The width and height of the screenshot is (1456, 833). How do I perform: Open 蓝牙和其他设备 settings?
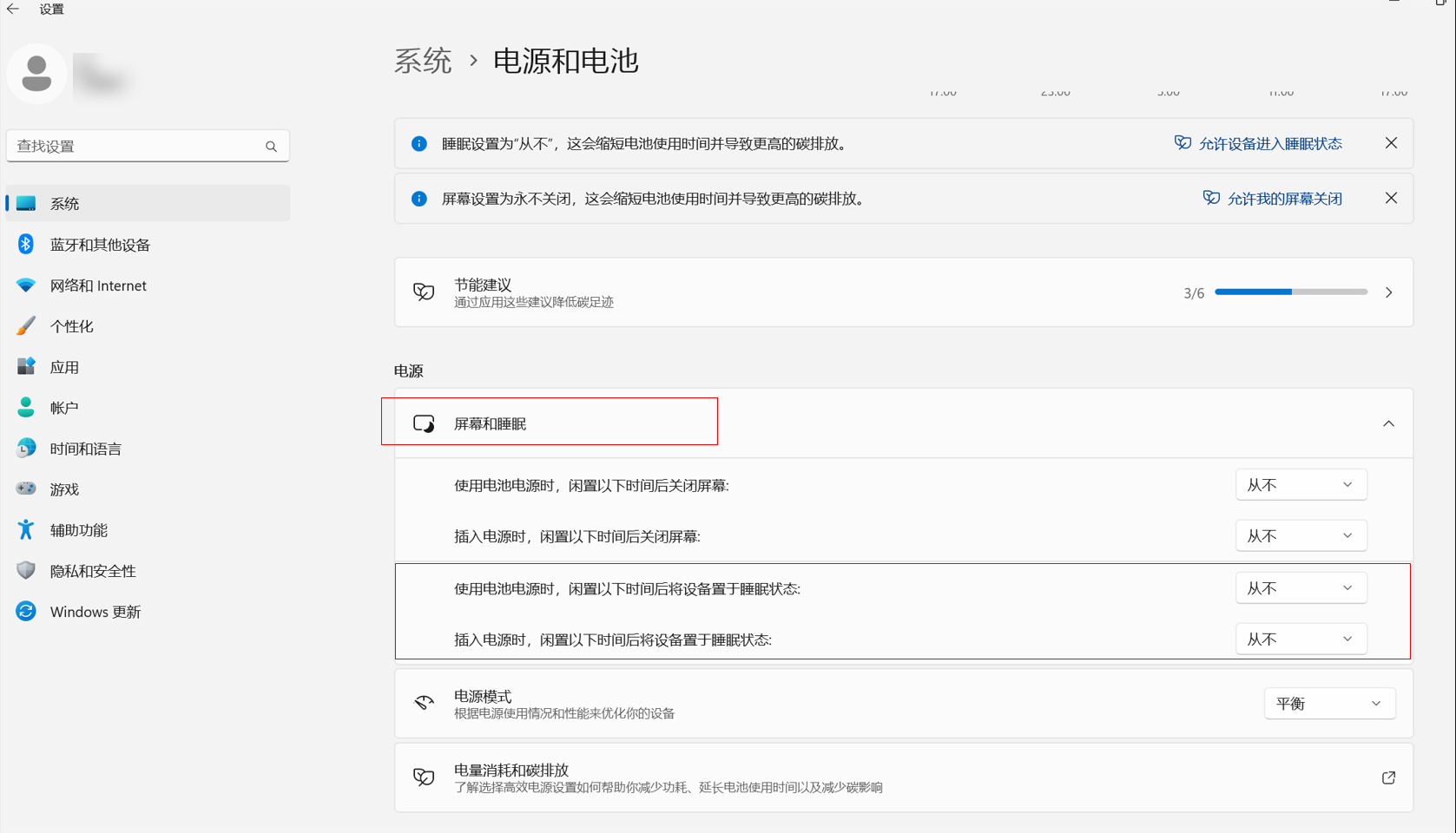click(100, 245)
